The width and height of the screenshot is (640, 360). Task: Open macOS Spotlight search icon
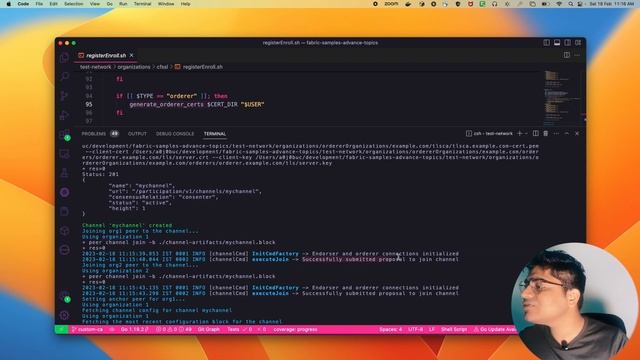click(571, 4)
